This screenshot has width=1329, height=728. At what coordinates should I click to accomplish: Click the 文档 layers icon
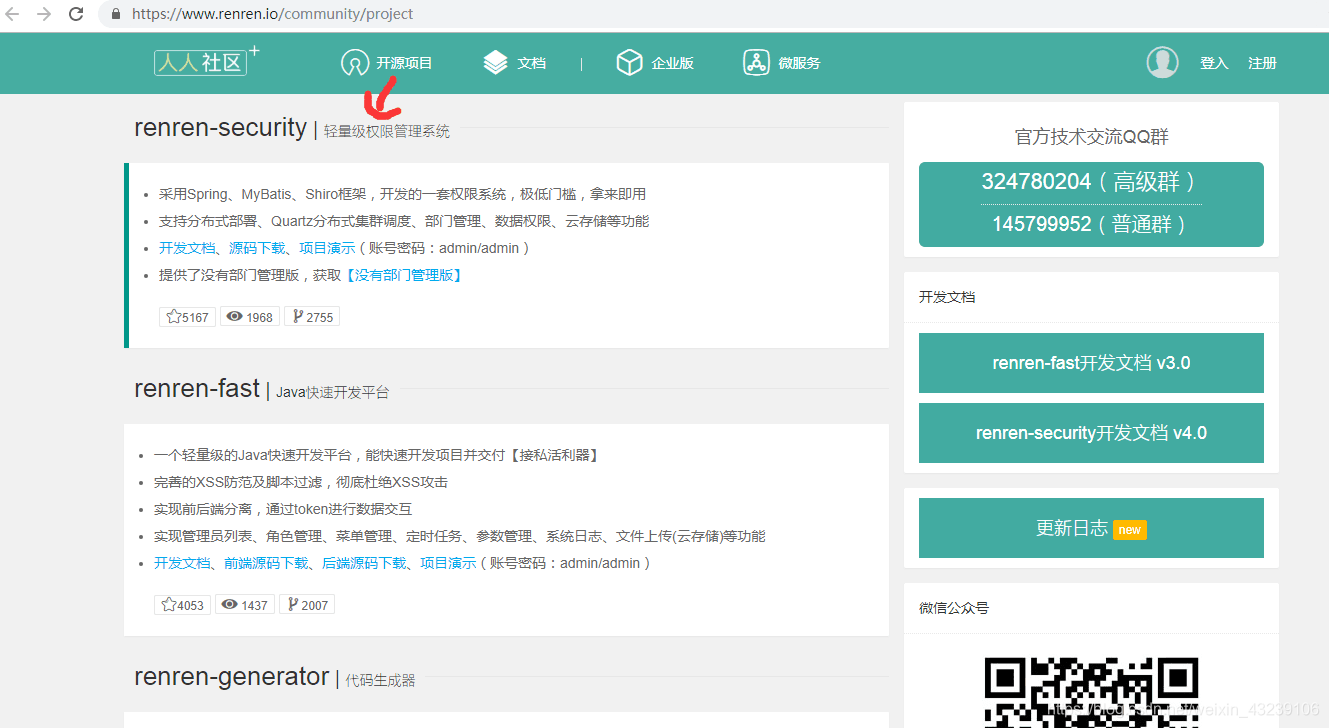[495, 62]
